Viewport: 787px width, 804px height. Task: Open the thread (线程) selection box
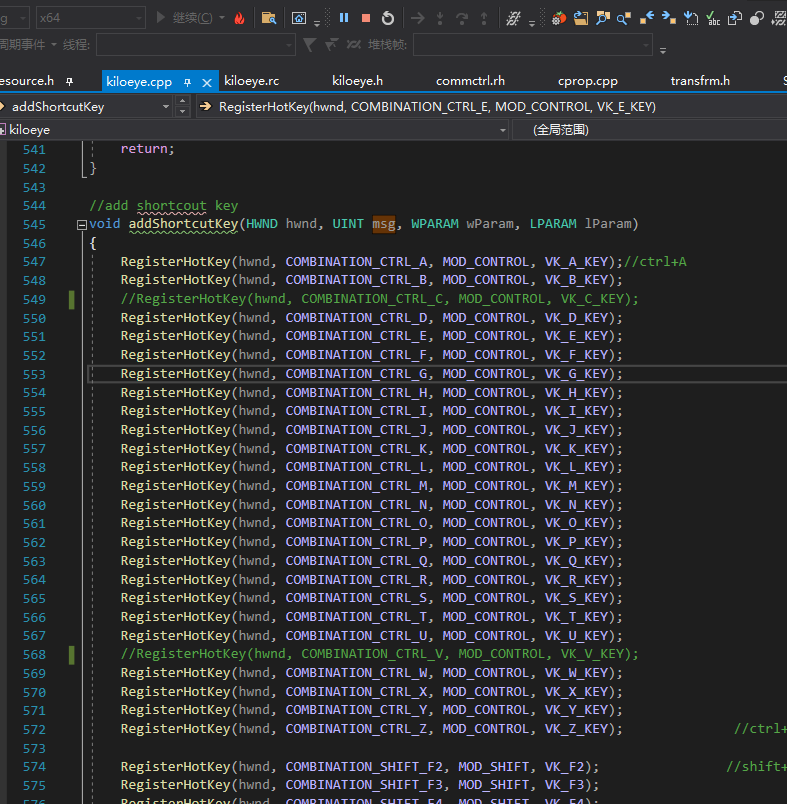click(x=195, y=45)
